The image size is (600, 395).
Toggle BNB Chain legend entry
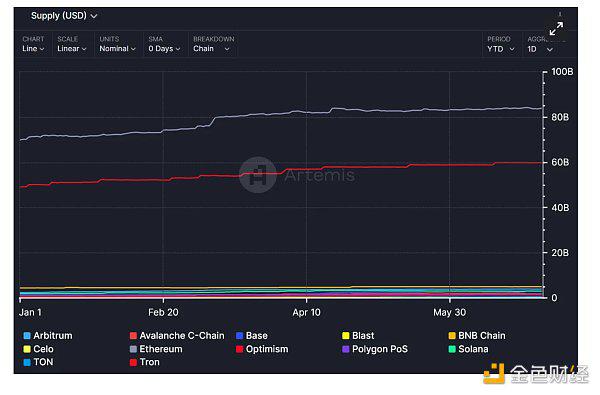click(x=477, y=336)
